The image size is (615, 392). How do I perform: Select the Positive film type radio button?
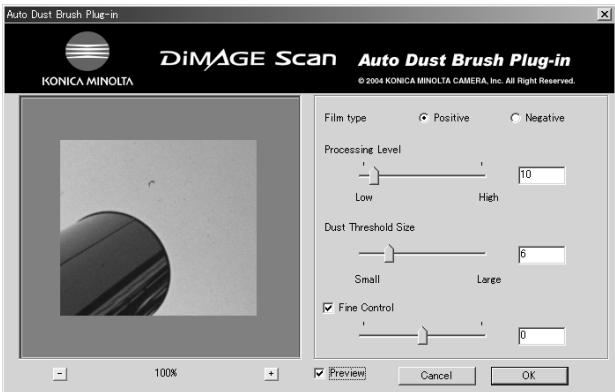click(x=424, y=118)
